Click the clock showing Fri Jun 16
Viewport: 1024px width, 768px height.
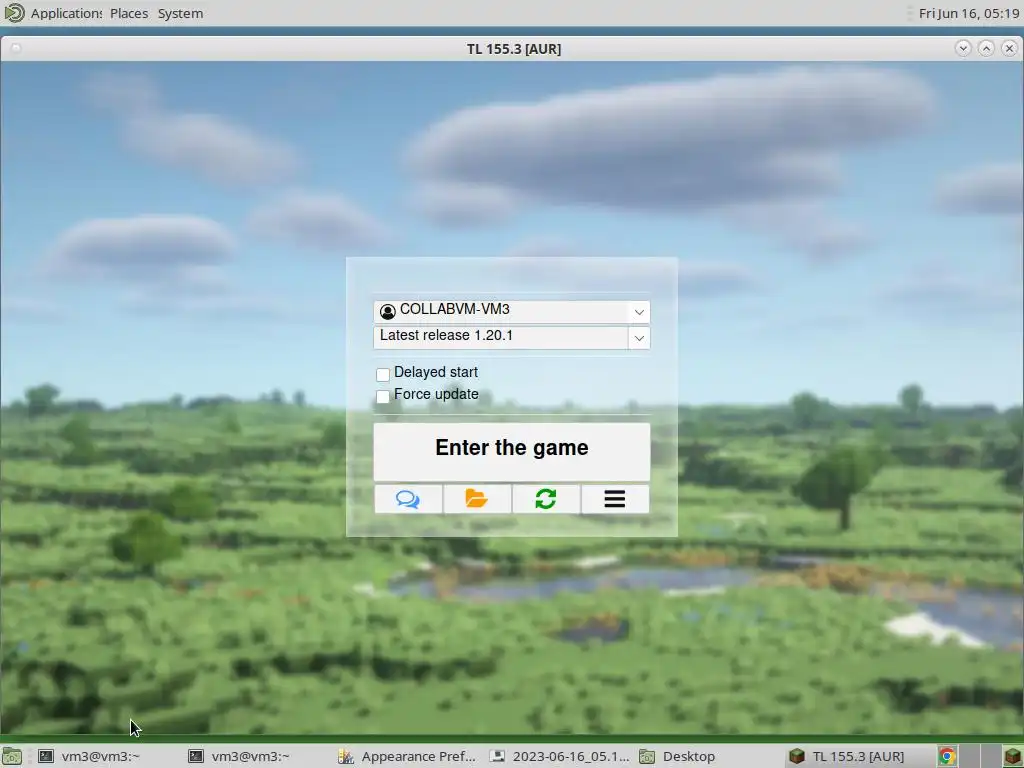point(968,13)
